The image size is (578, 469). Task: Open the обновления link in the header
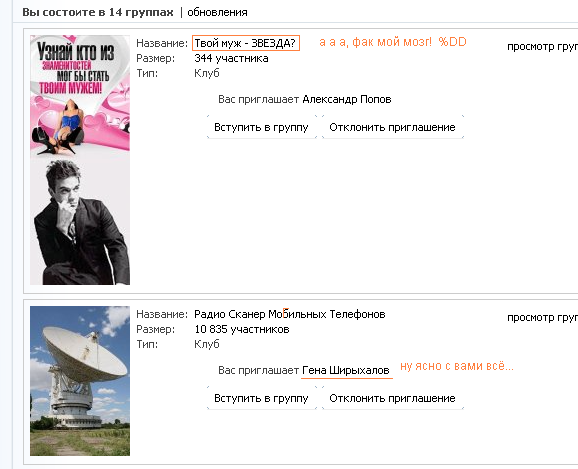(x=217, y=13)
